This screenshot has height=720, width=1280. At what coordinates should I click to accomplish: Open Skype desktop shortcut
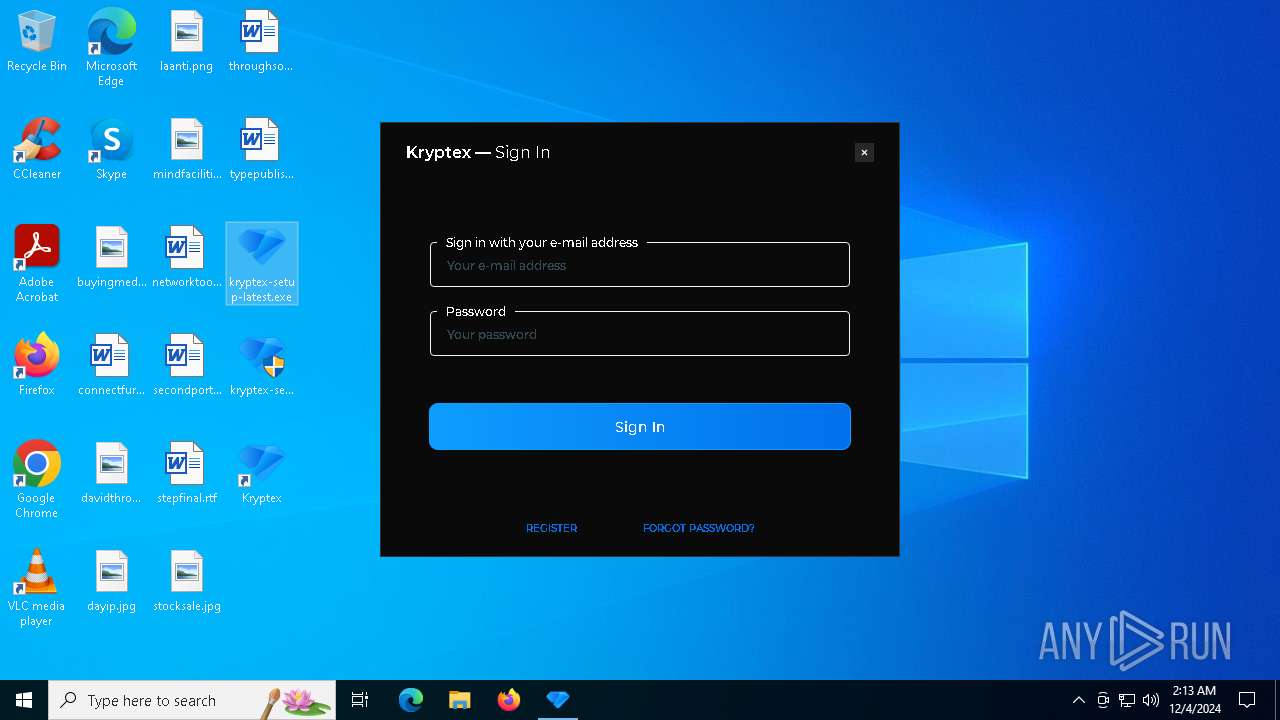[x=111, y=150]
